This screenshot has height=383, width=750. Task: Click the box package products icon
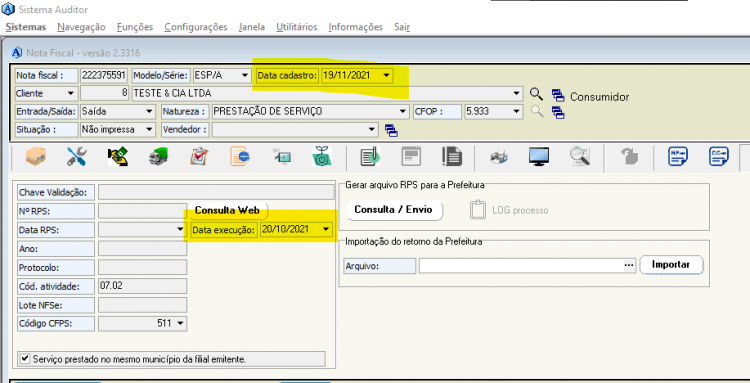(x=36, y=156)
